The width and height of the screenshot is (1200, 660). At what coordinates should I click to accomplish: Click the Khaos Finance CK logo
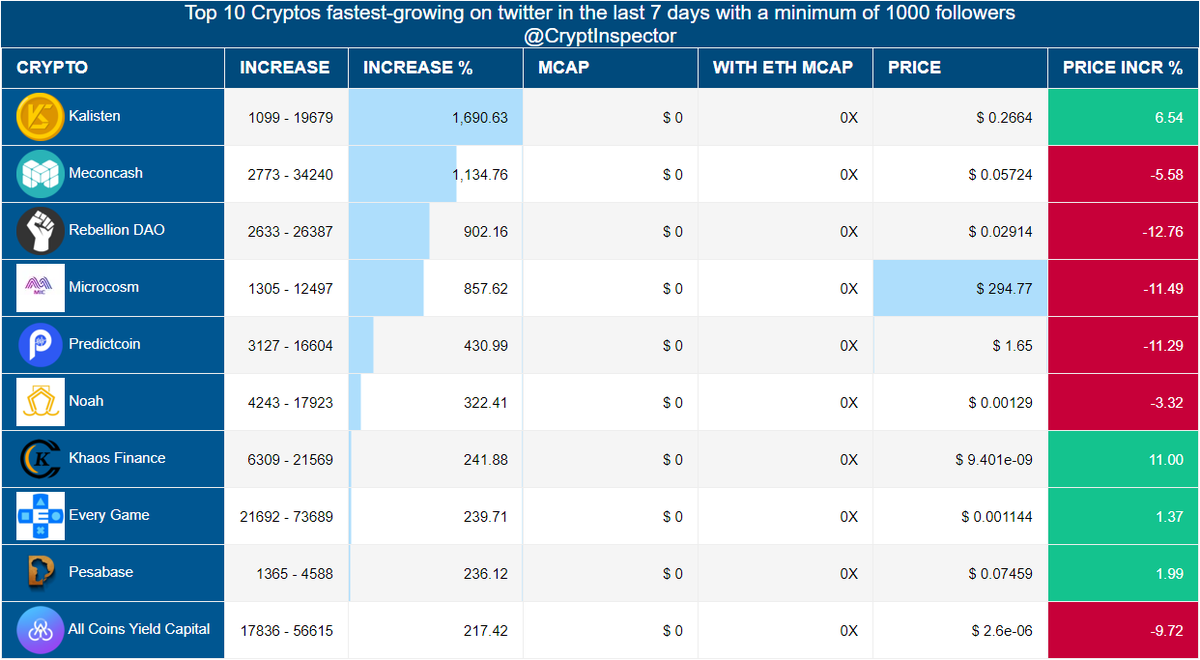41,459
